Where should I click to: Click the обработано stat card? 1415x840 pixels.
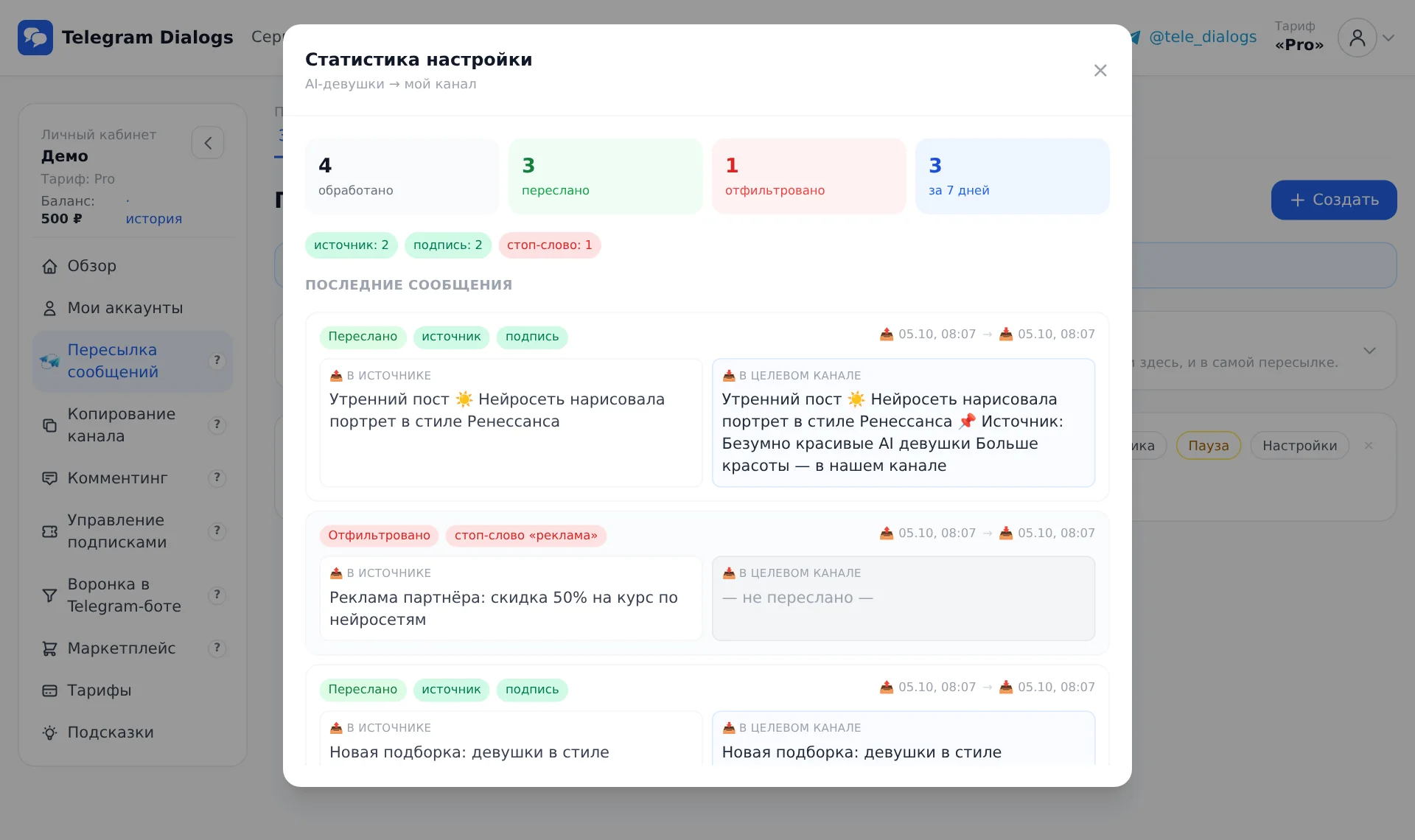pos(402,177)
